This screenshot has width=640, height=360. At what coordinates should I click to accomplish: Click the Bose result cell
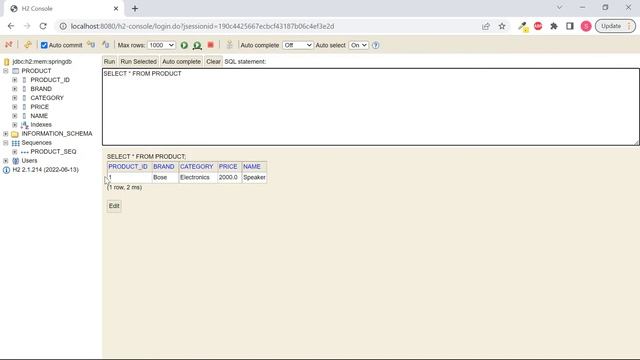(165, 178)
